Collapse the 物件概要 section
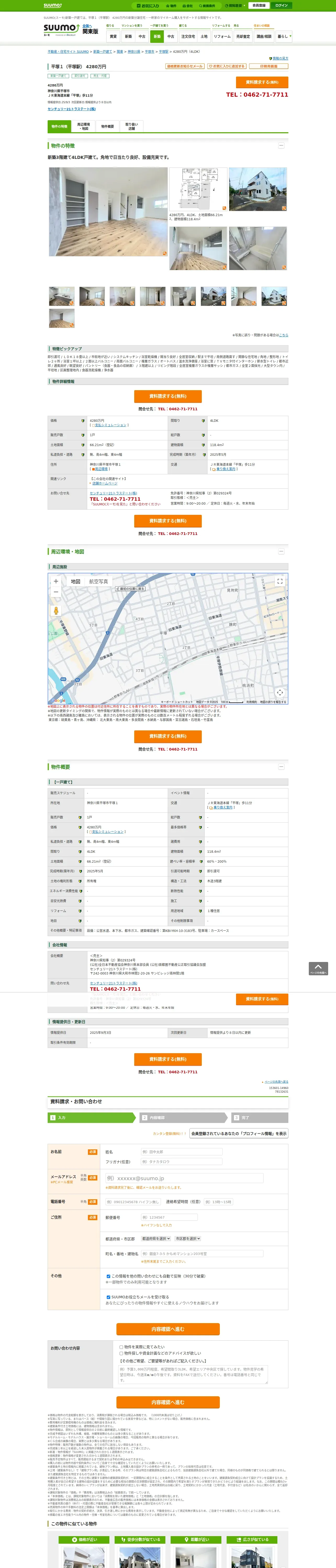The width and height of the screenshot is (336, 1568). [x=281, y=767]
